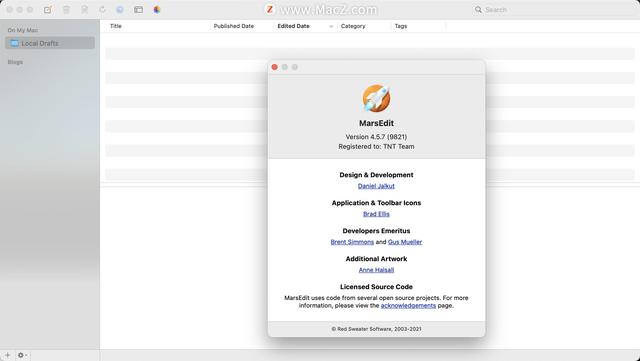Click the window-layout preview toolbar icon
Viewport: 640px width, 361px height.
138,9
